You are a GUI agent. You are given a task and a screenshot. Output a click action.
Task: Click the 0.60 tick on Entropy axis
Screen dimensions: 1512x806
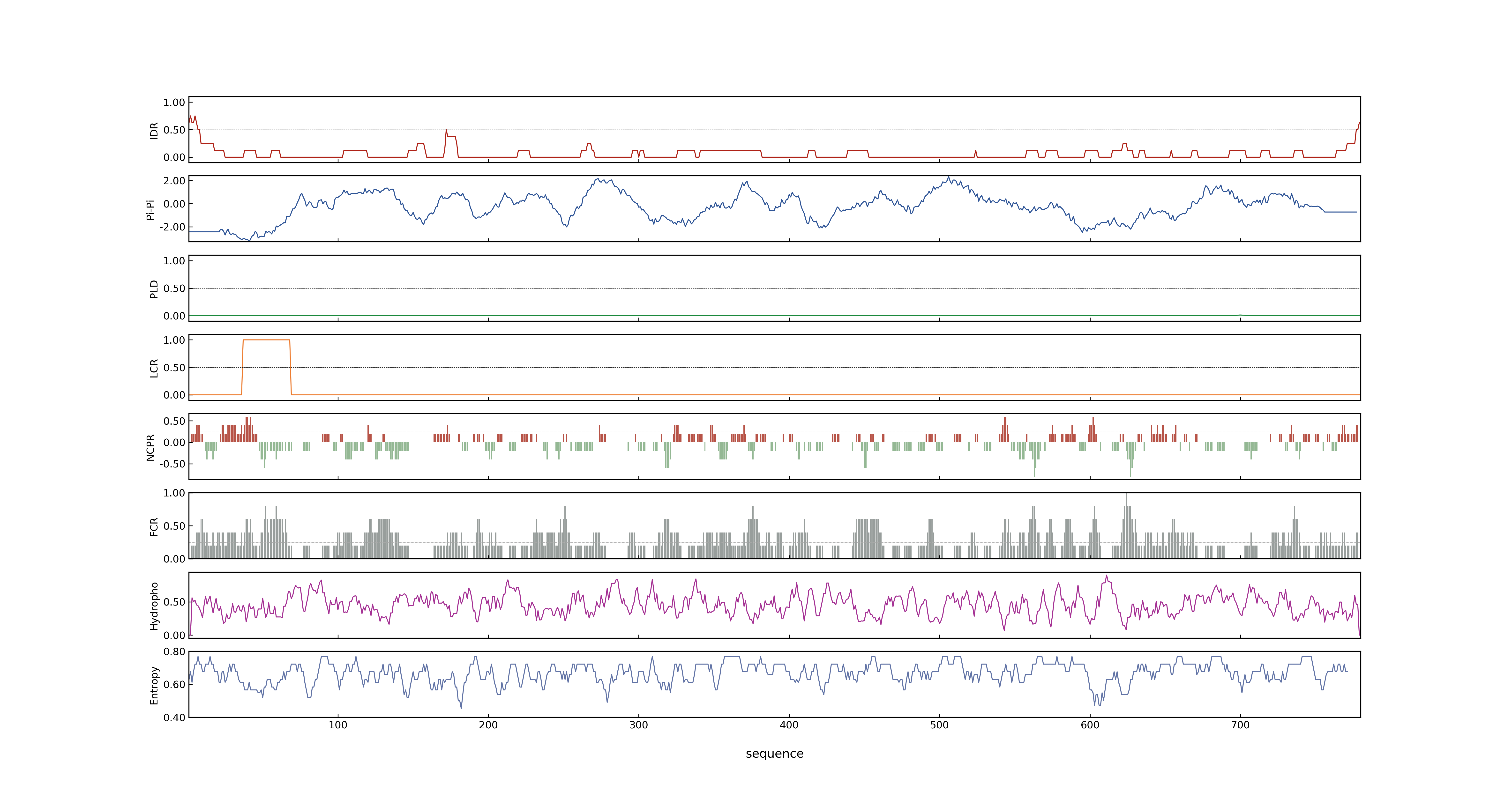(x=174, y=685)
